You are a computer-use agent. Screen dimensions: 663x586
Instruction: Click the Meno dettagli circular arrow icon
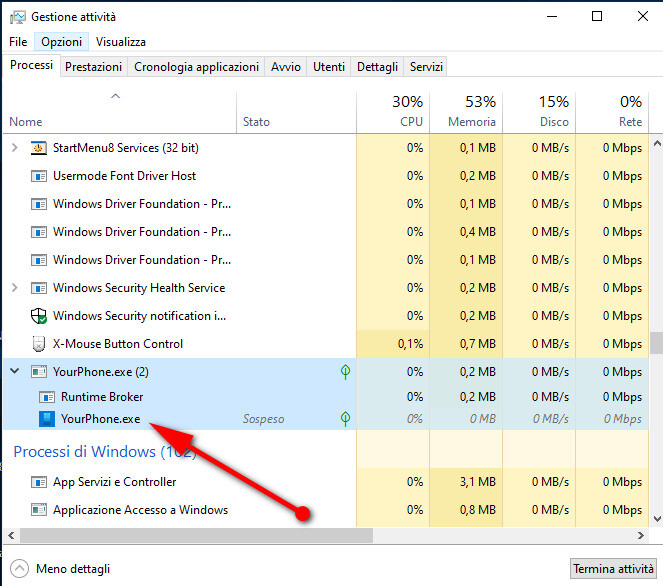point(19,569)
